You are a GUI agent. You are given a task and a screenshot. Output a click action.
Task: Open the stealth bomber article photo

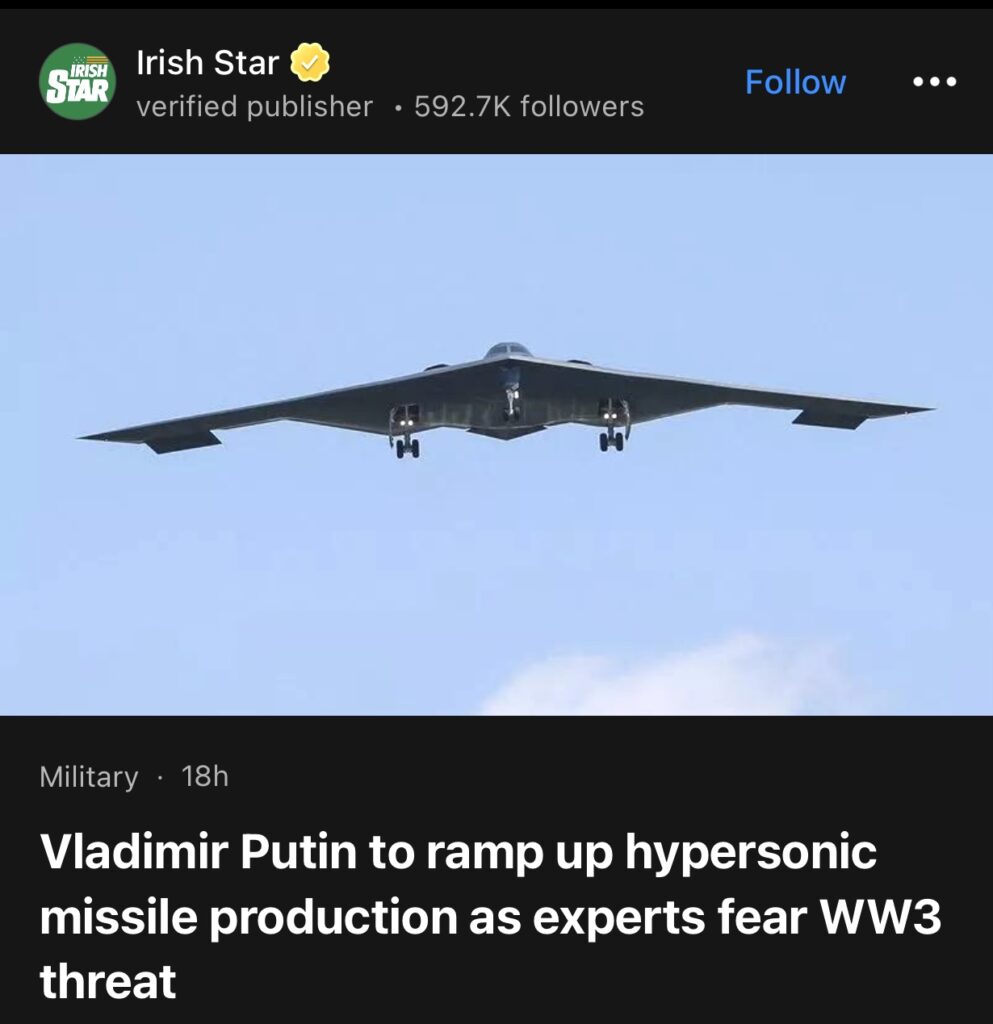[x=496, y=434]
